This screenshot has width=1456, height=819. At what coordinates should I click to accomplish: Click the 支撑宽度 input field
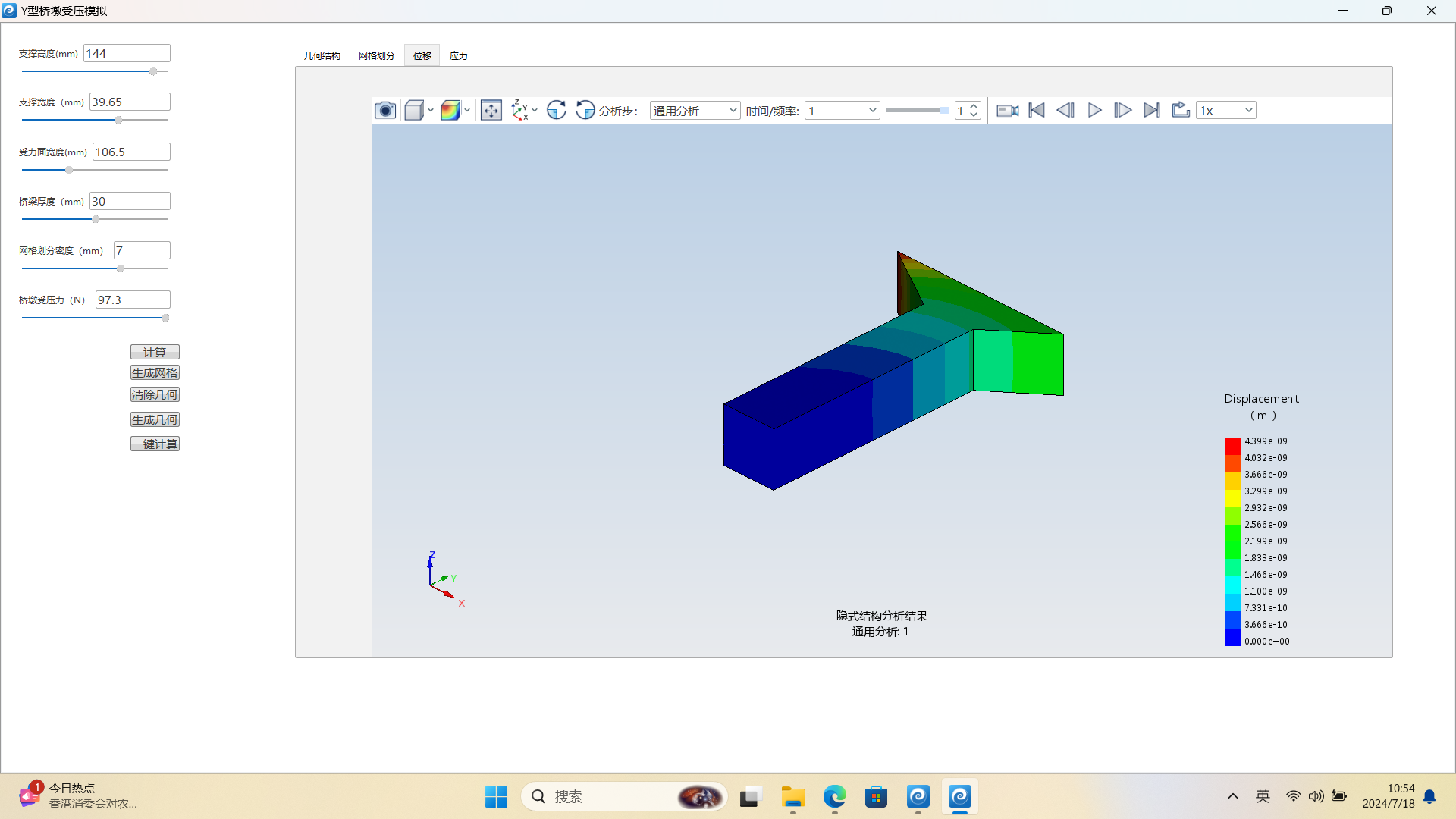click(130, 102)
